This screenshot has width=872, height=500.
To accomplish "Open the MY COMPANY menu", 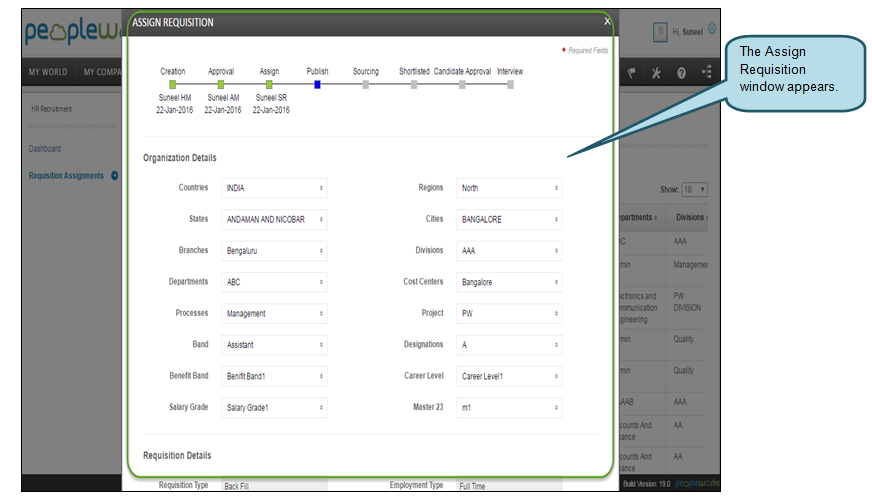I will (x=102, y=72).
